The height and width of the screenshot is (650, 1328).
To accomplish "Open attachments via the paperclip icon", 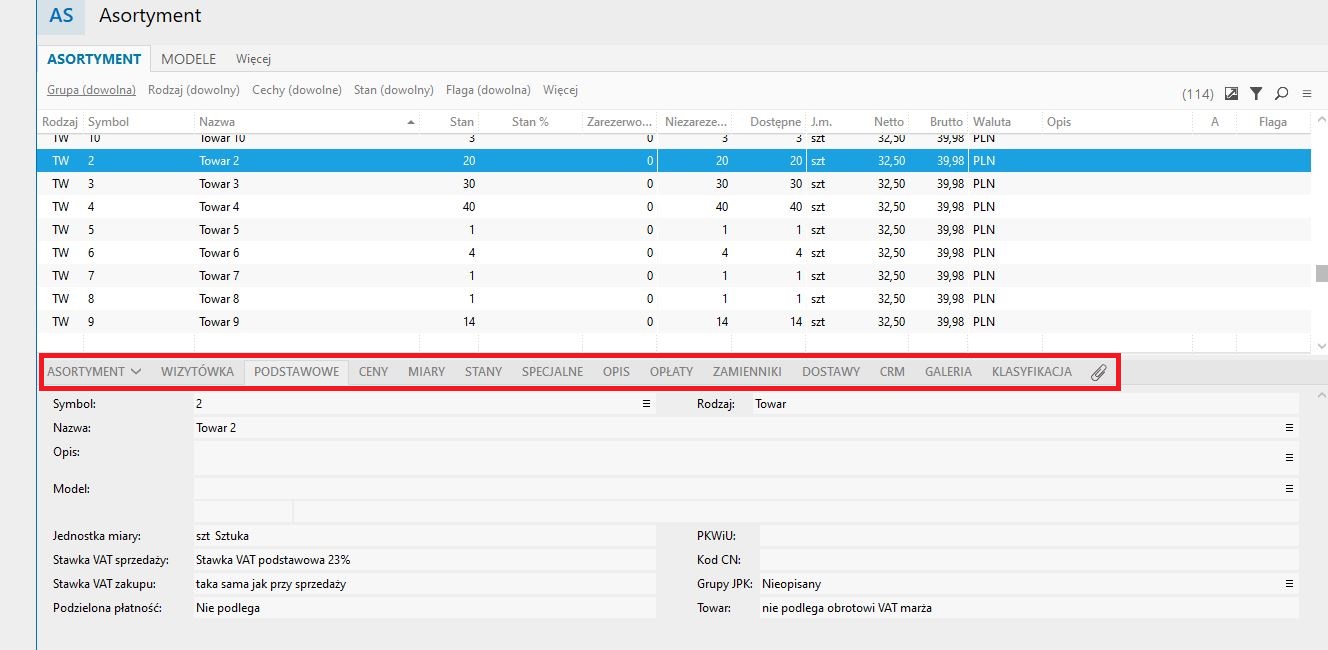I will coord(1098,372).
